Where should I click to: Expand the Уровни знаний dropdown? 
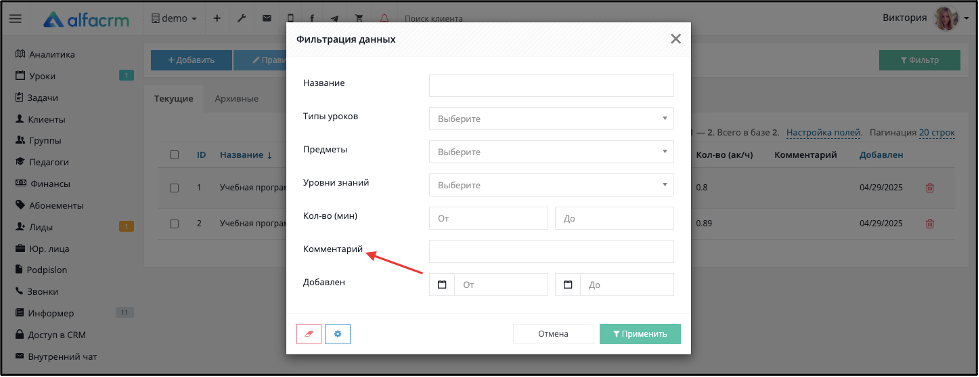click(551, 185)
